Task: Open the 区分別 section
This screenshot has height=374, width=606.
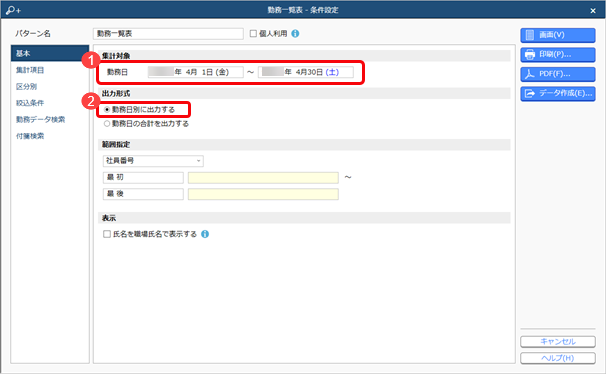Action: 26,87
